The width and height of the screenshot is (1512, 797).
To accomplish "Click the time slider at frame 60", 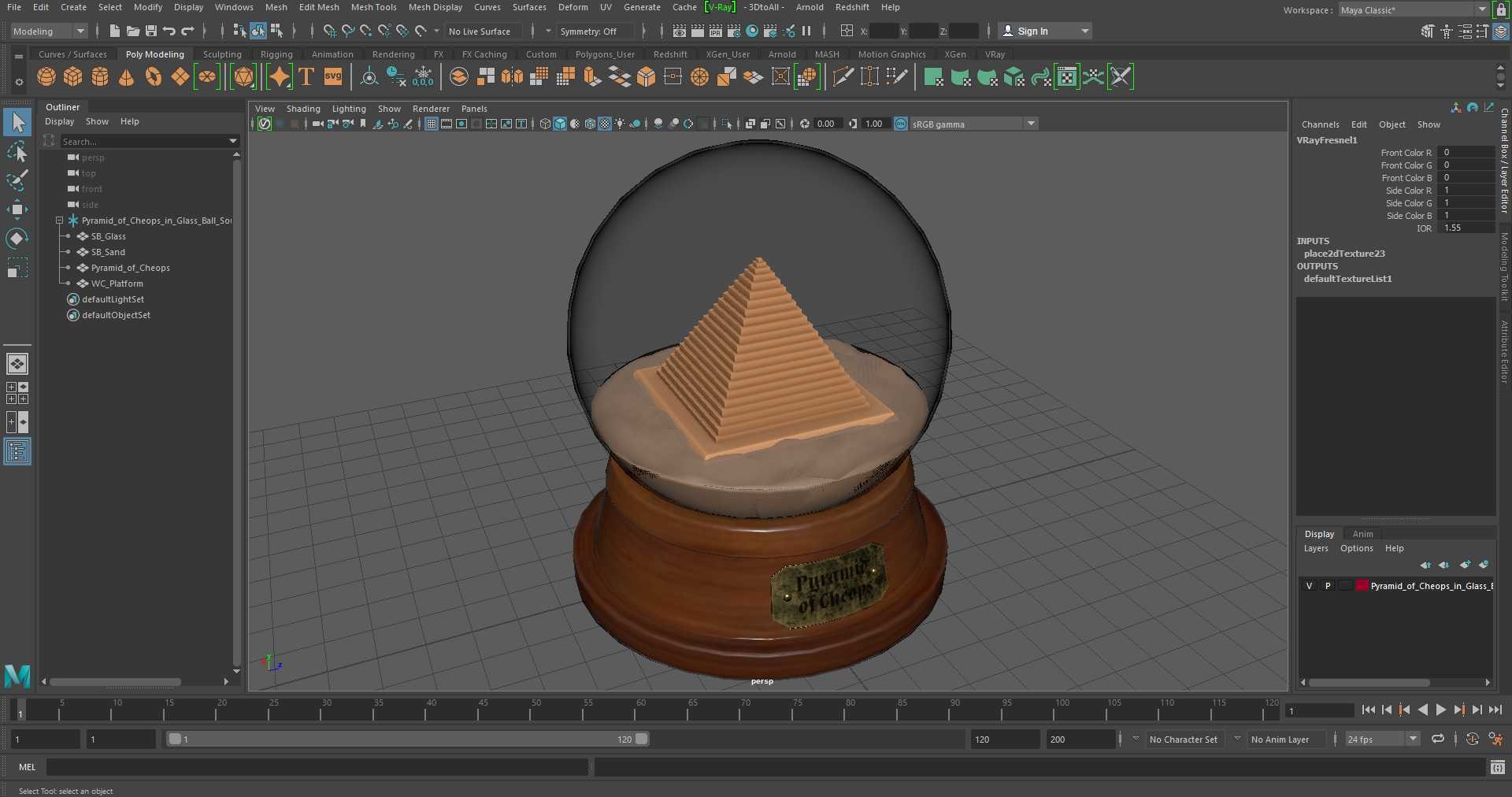I will pos(640,710).
